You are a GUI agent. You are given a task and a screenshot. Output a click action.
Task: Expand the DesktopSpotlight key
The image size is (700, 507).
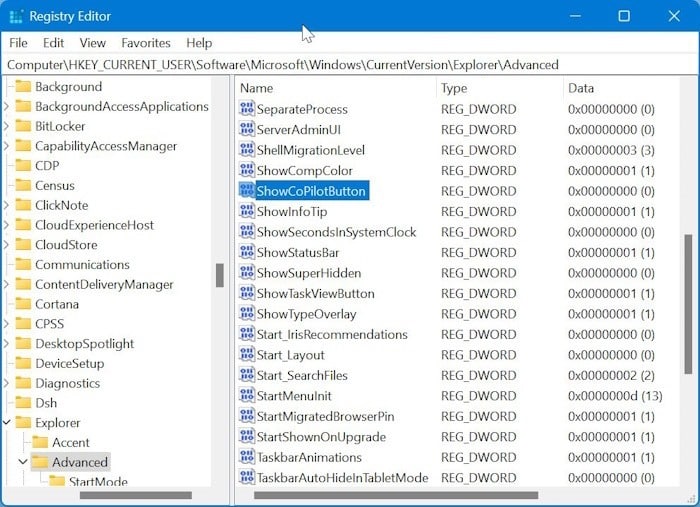click(6, 344)
